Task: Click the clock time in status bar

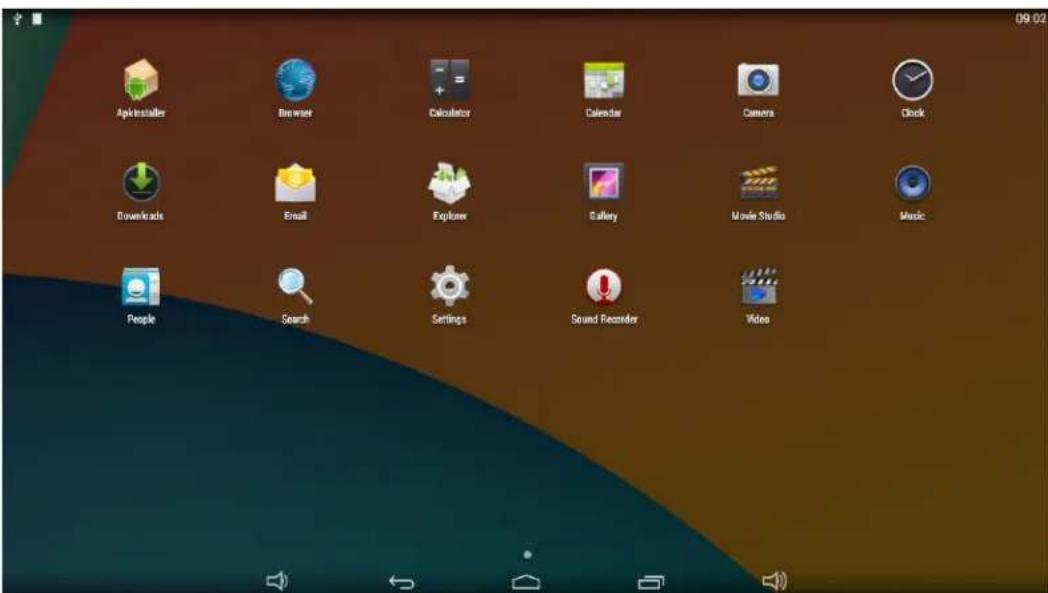Action: (x=1030, y=19)
